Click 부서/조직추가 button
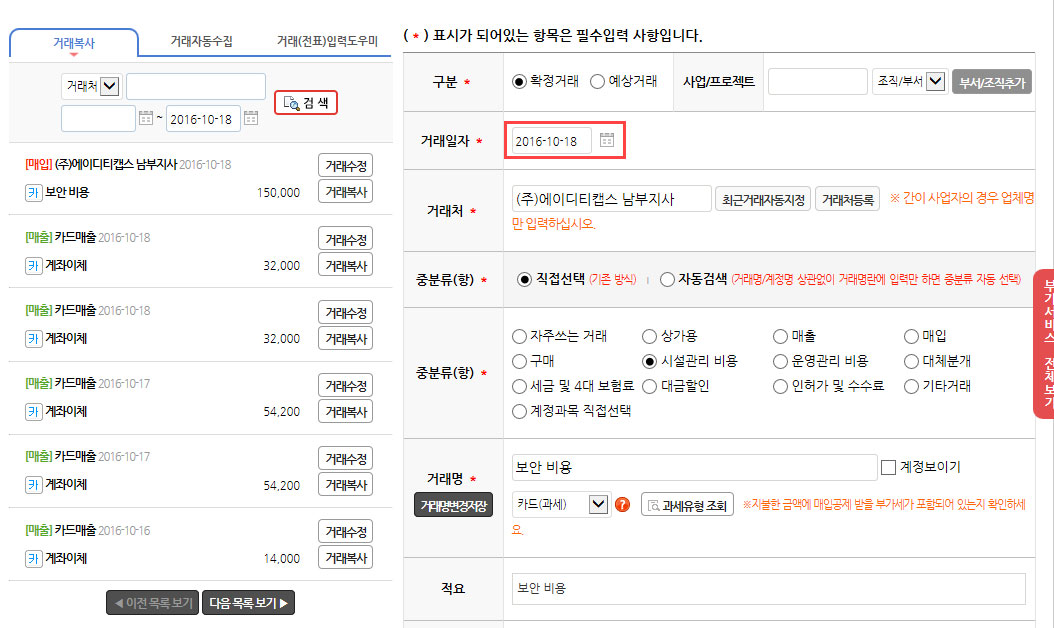The image size is (1054, 628). click(991, 82)
